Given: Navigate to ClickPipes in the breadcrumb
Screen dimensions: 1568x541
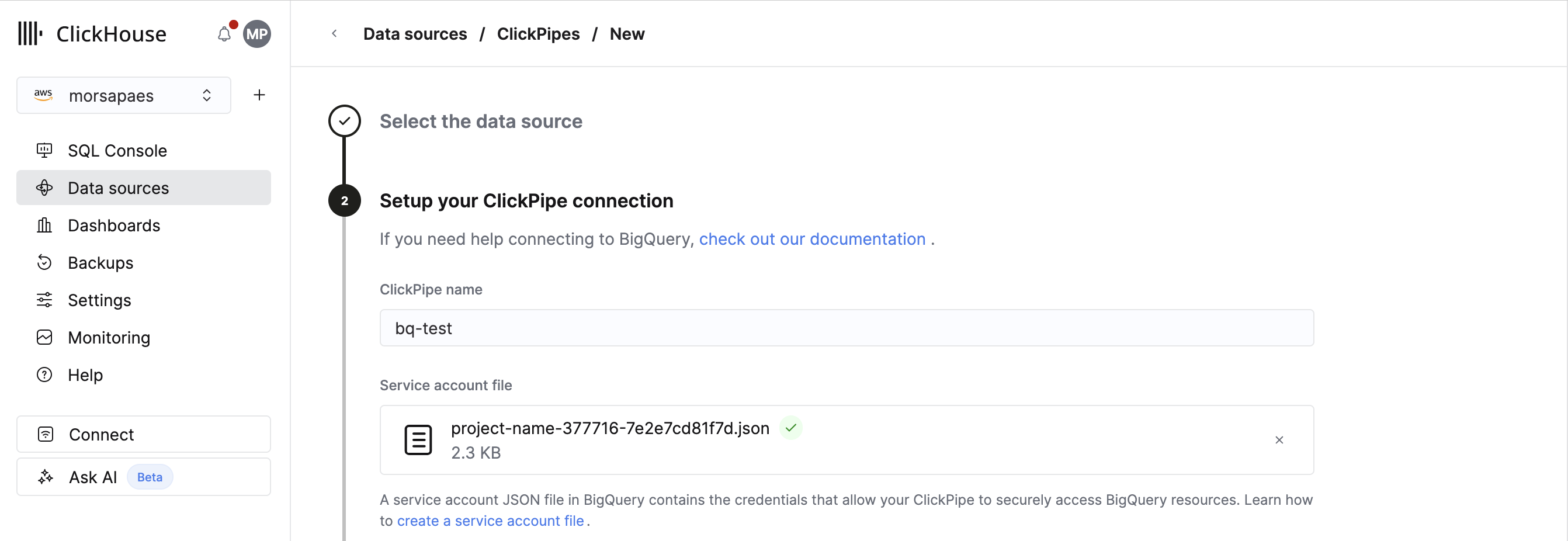Looking at the screenshot, I should click(x=538, y=33).
